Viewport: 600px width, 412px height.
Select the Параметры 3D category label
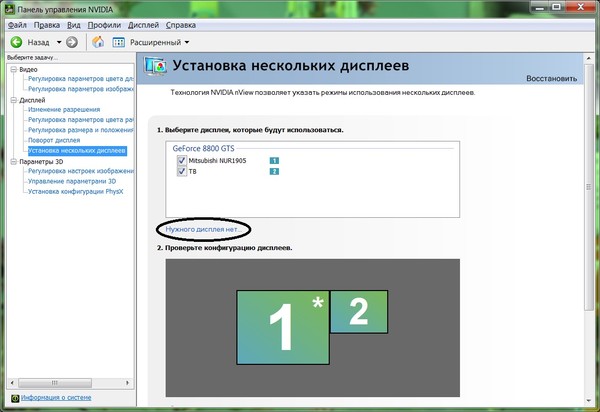click(x=41, y=161)
